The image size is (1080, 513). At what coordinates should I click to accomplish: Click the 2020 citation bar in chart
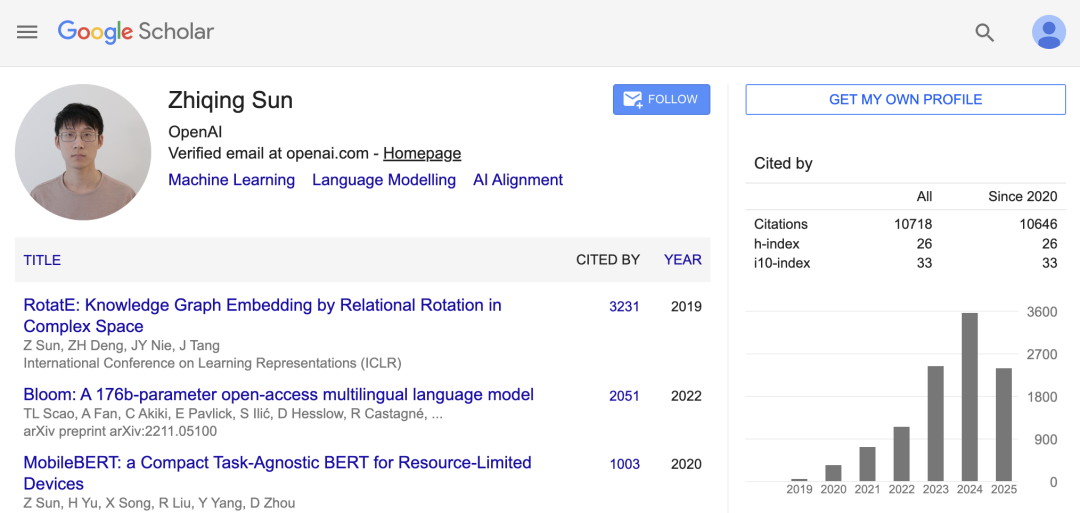[833, 473]
